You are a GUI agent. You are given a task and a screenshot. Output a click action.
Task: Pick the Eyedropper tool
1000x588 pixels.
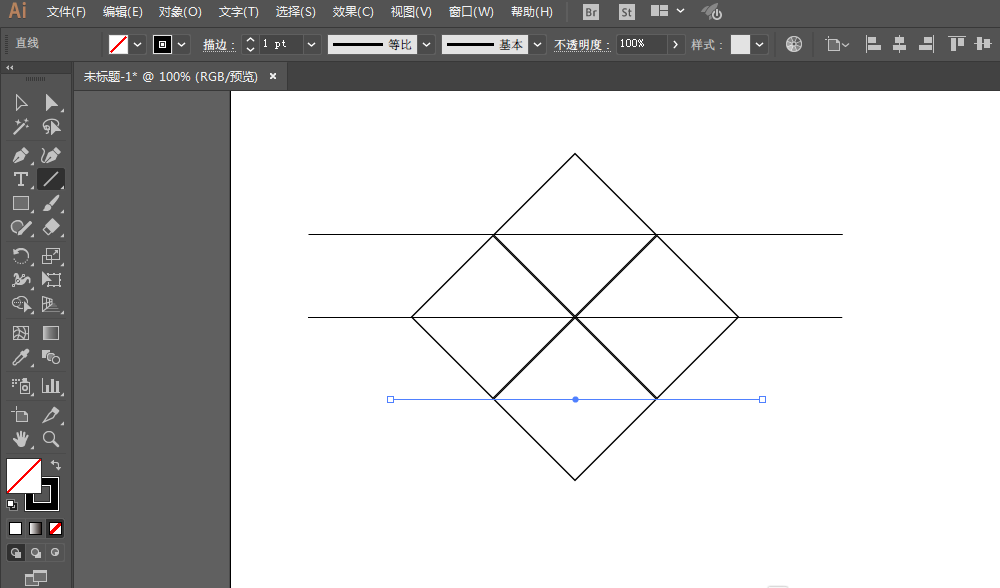coord(20,357)
